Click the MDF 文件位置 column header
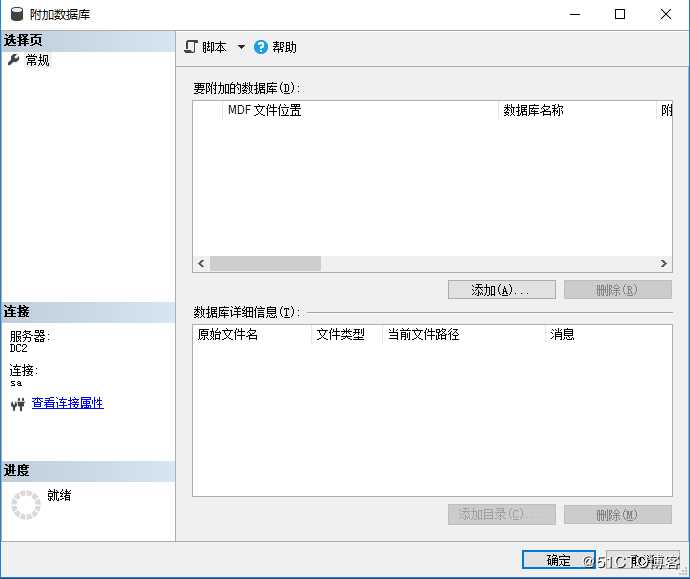This screenshot has height=579, width=690. click(x=361, y=110)
